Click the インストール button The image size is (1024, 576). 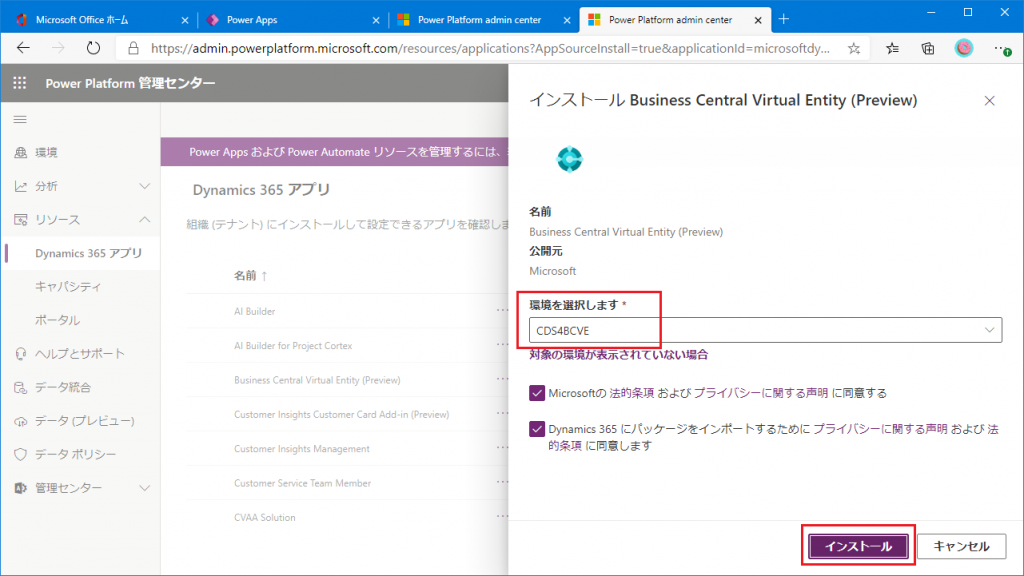pos(858,546)
